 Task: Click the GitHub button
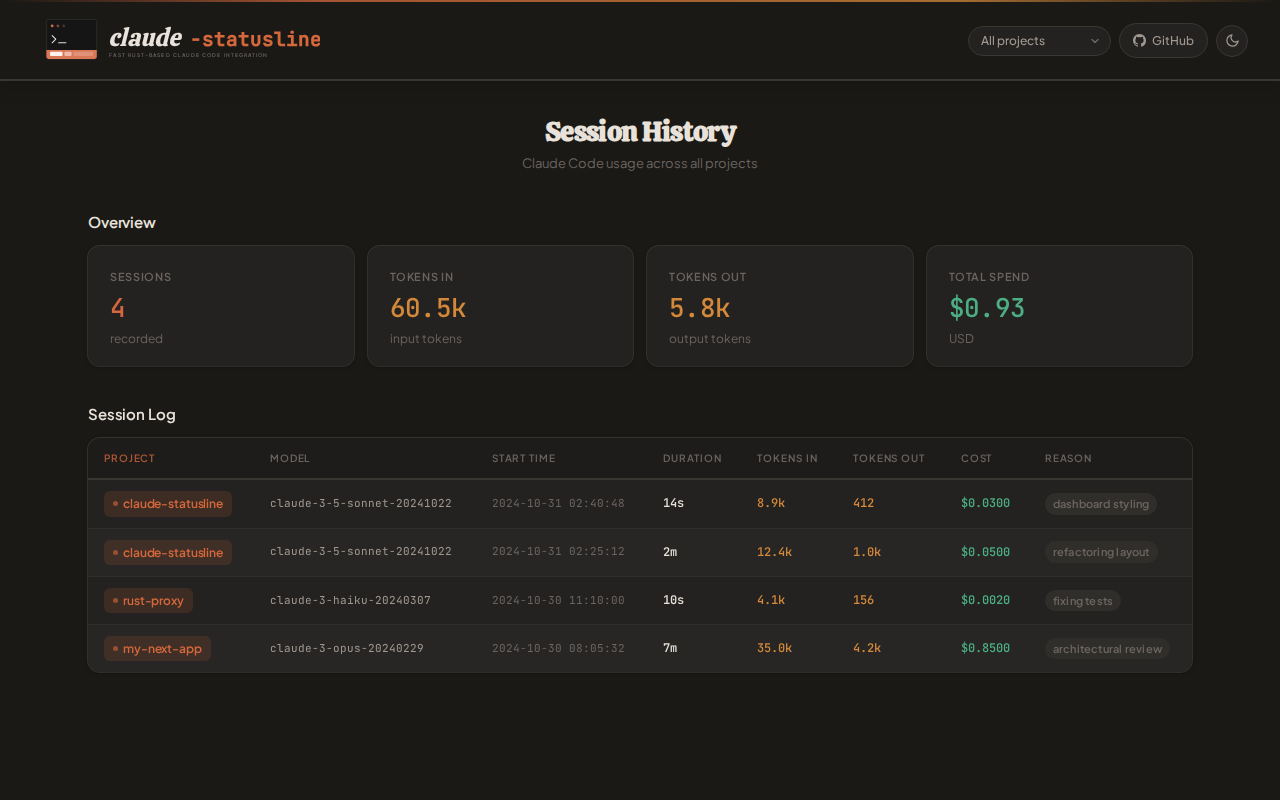click(x=1163, y=40)
